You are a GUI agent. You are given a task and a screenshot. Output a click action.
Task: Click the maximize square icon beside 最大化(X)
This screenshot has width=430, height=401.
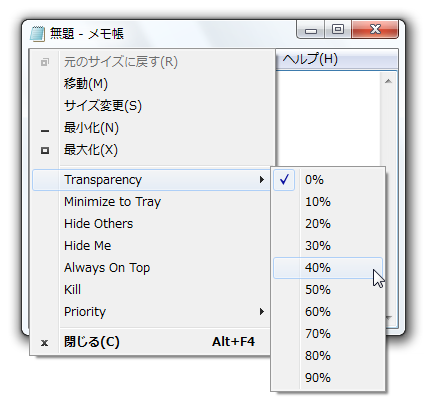[x=45, y=150]
